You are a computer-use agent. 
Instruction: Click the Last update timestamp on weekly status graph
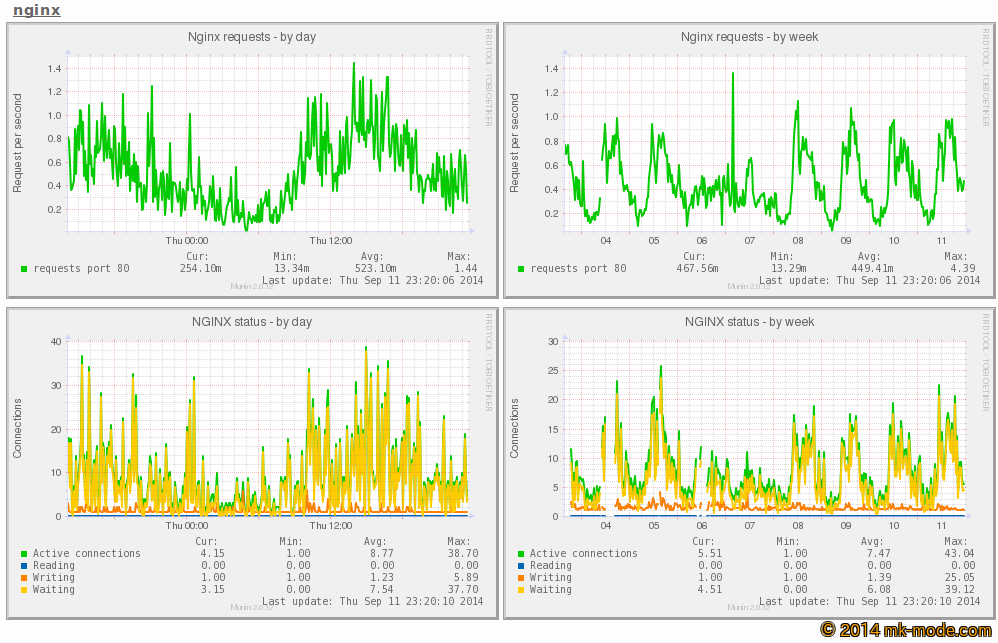870,601
